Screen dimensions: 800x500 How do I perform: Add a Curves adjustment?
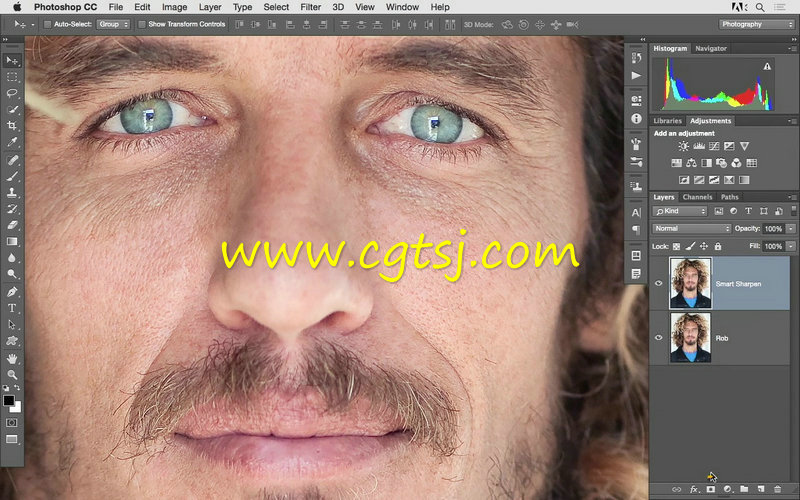(x=714, y=146)
